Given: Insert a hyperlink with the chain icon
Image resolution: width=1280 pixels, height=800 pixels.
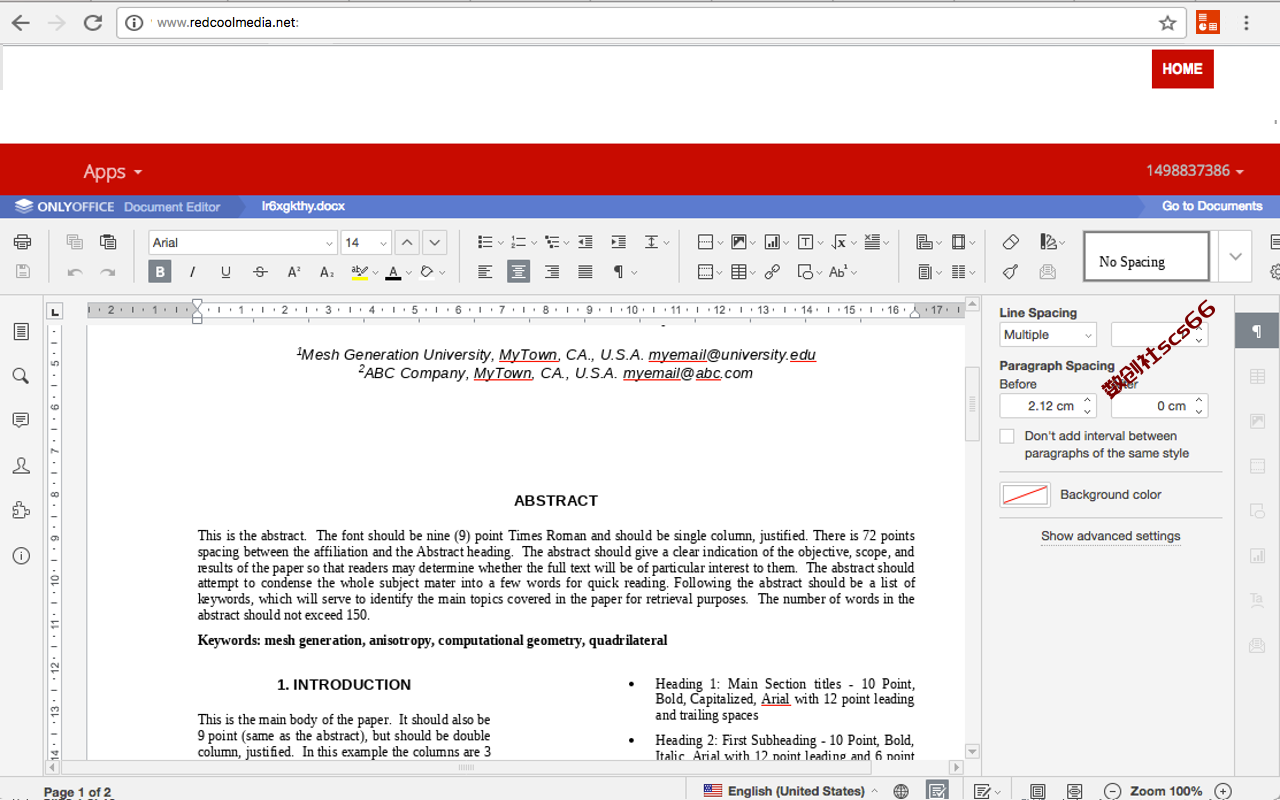Looking at the screenshot, I should [772, 272].
